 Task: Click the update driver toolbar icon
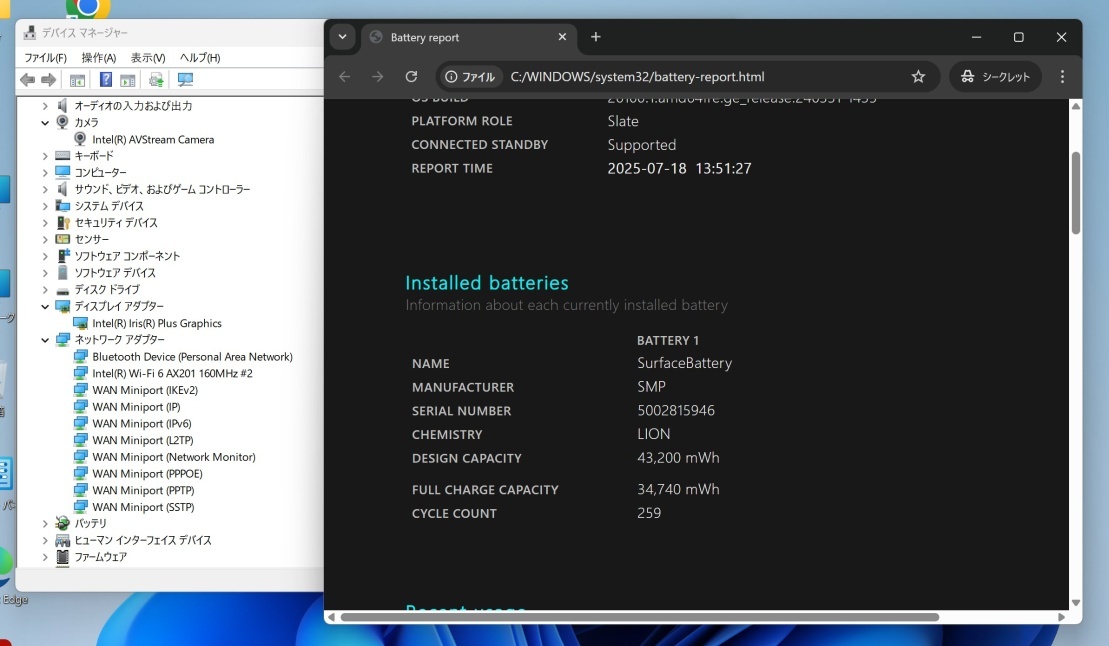tap(156, 80)
